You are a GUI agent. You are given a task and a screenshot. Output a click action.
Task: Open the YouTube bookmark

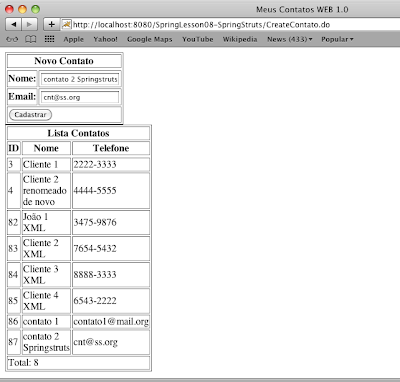tap(198, 39)
